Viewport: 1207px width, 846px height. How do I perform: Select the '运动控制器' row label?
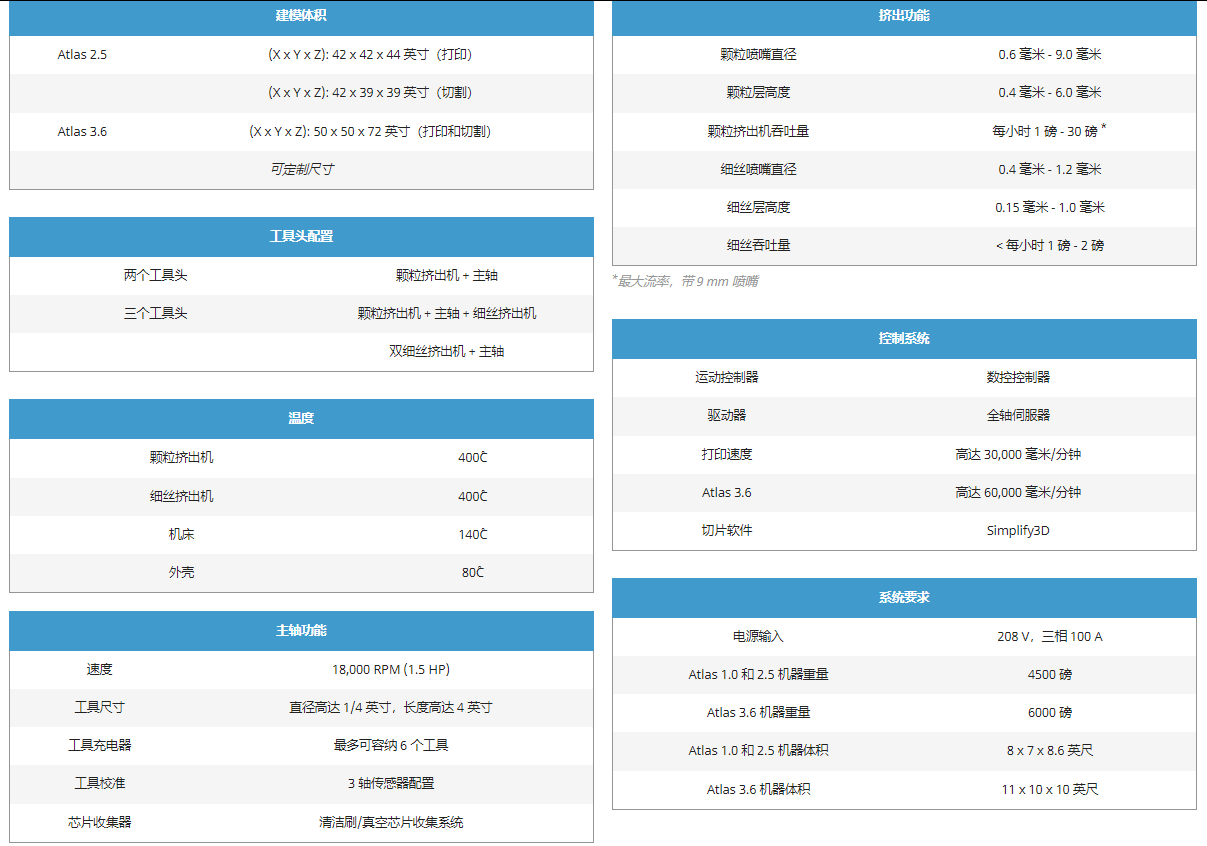[727, 377]
